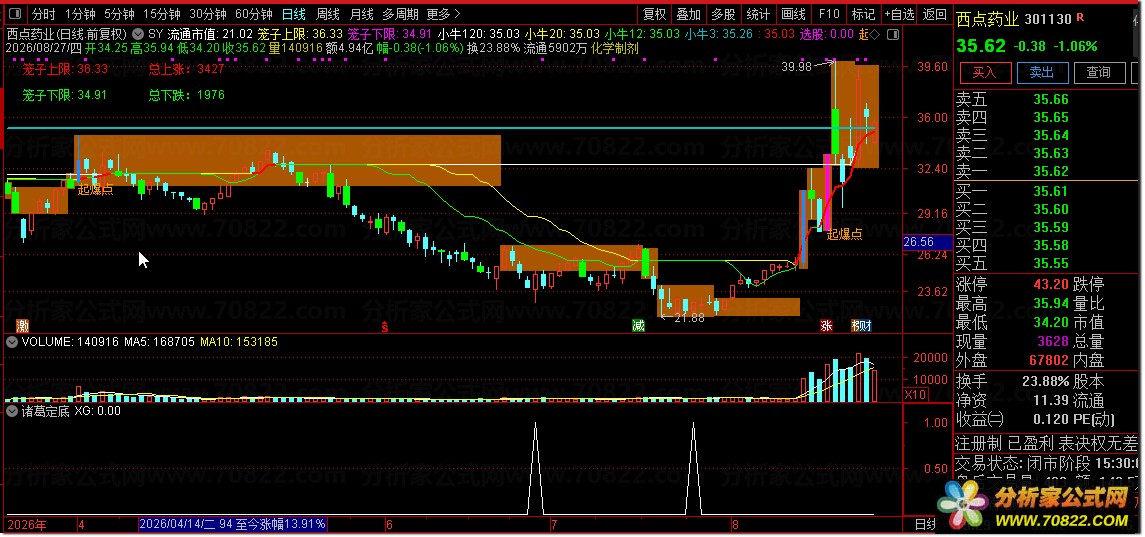Switch to 分时 timeframe

tap(43, 14)
